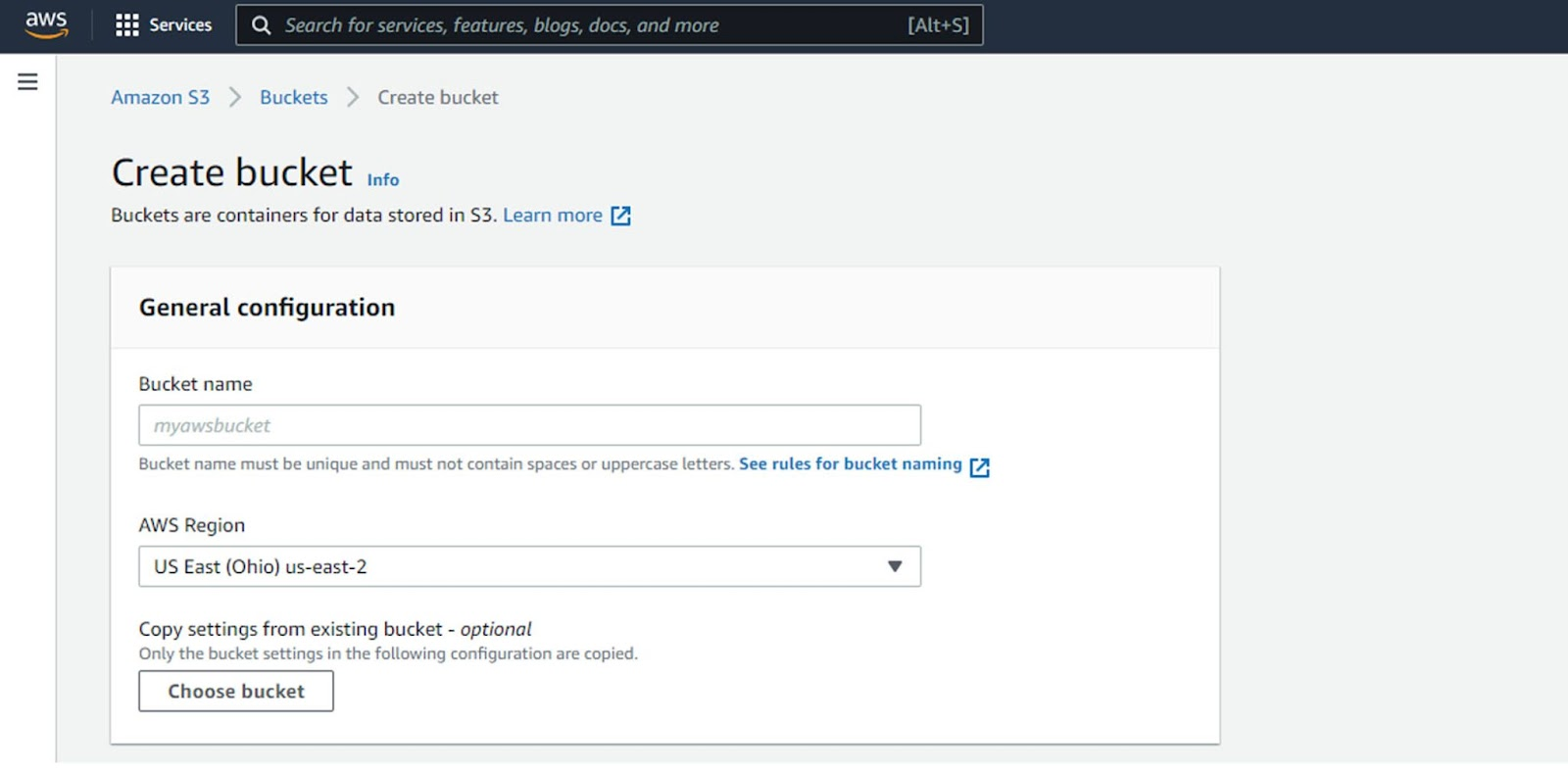Click the Alt+S shortcut hint

point(938,25)
